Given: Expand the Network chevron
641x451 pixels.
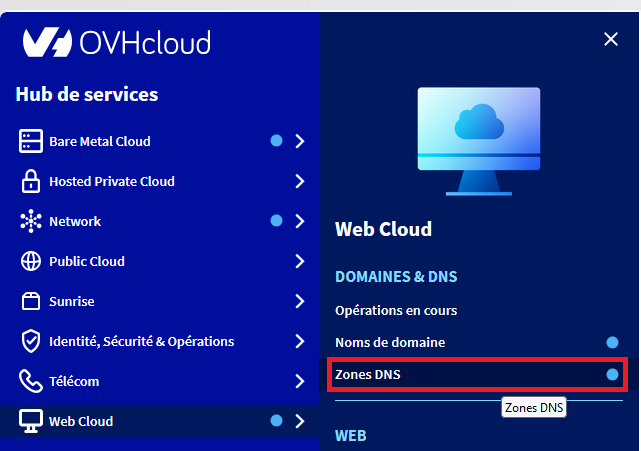Looking at the screenshot, I should 300,221.
